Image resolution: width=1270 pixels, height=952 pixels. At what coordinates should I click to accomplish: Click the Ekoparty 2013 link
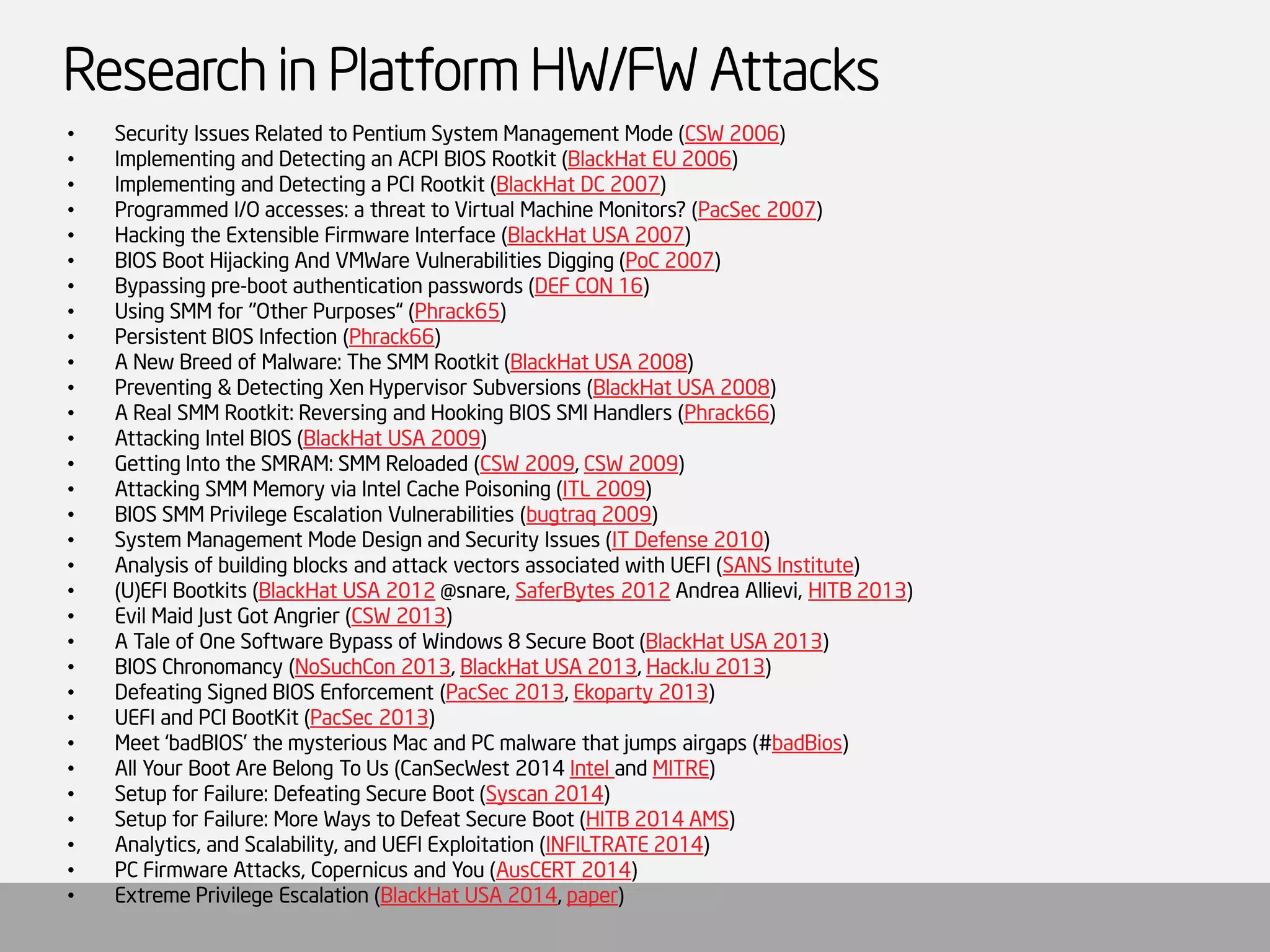(x=641, y=693)
